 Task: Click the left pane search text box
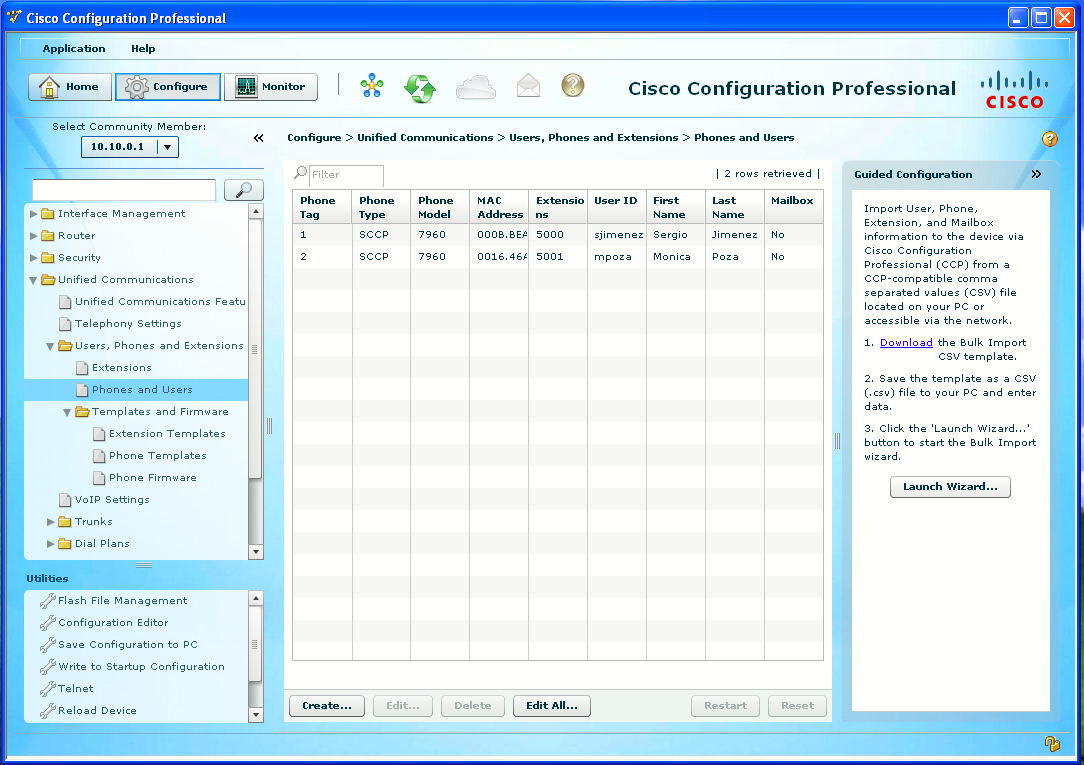click(124, 190)
